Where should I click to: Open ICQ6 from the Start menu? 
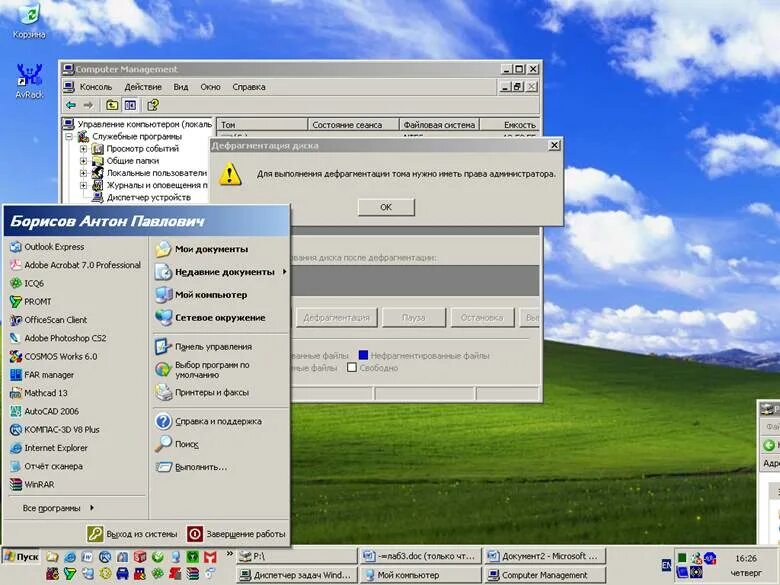(27, 284)
